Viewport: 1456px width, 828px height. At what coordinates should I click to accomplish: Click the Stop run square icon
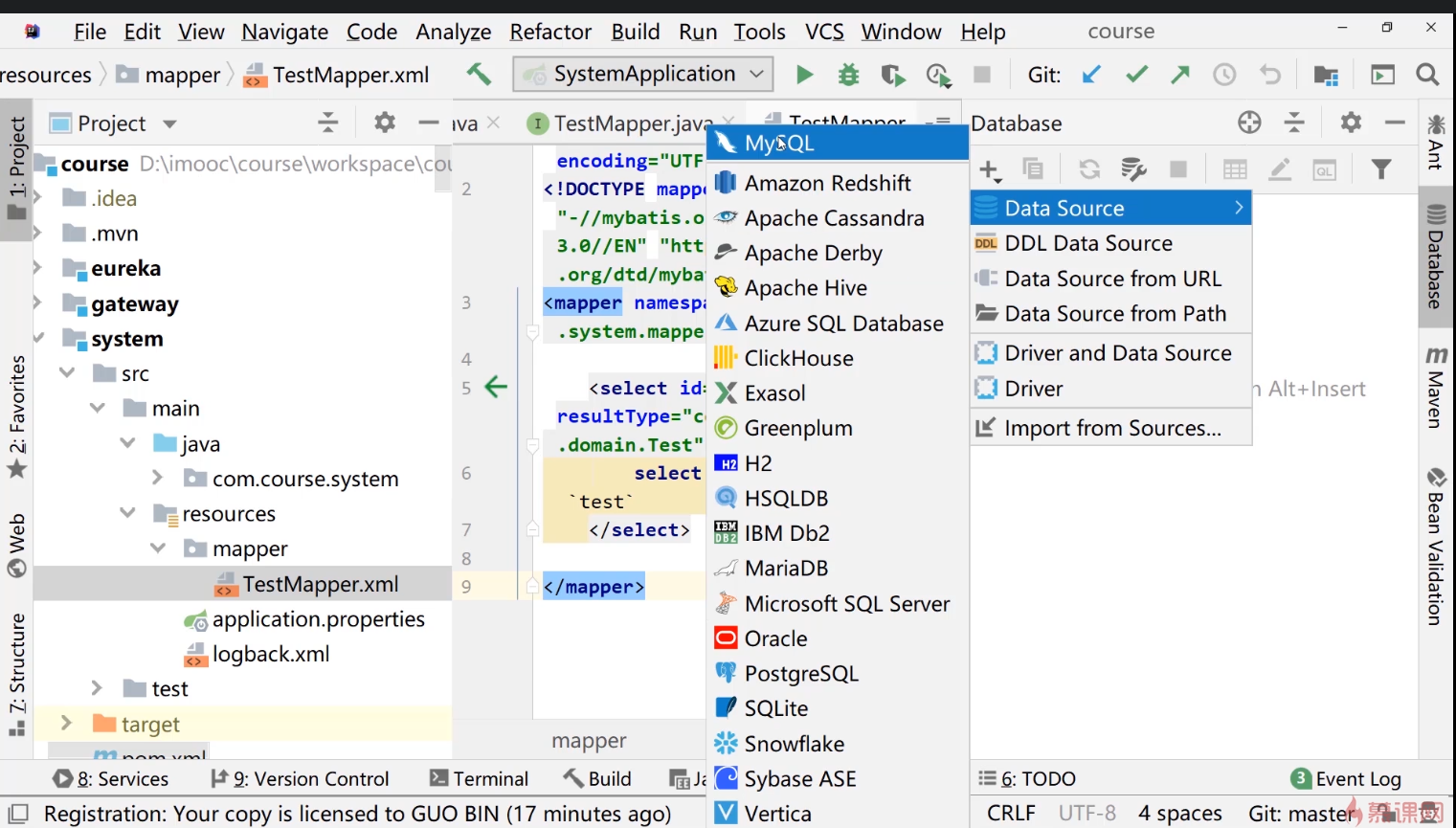981,74
